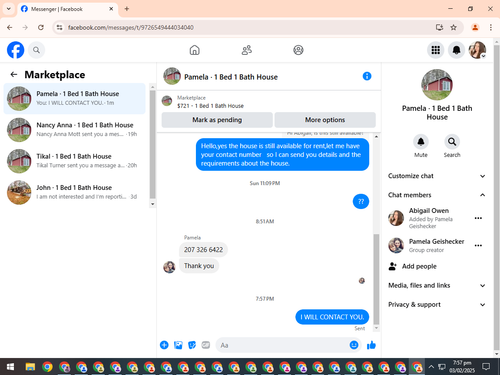
Task: Select the Messenger | Facebook browser tab
Action: tap(67, 9)
